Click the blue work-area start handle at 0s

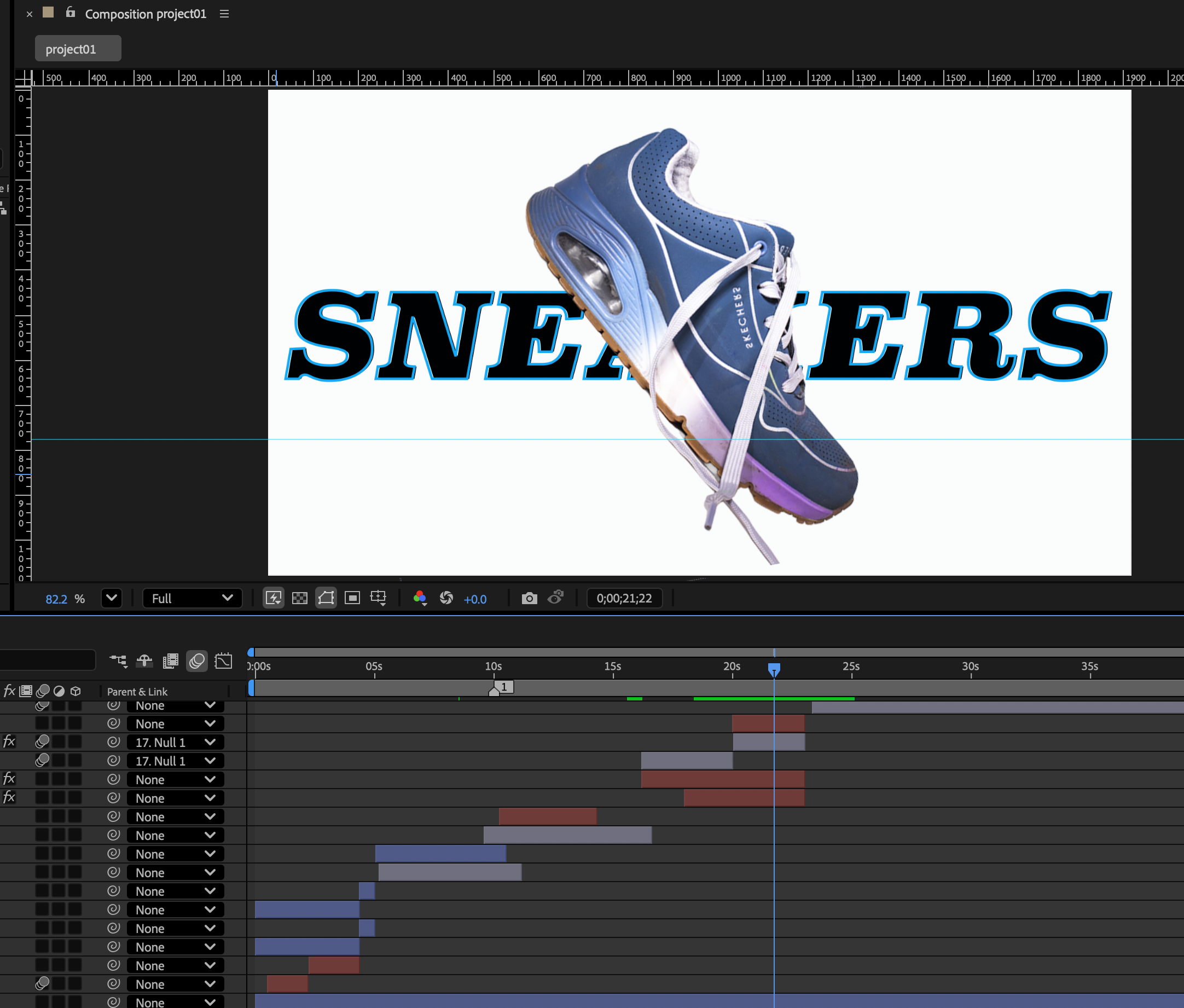(x=251, y=688)
